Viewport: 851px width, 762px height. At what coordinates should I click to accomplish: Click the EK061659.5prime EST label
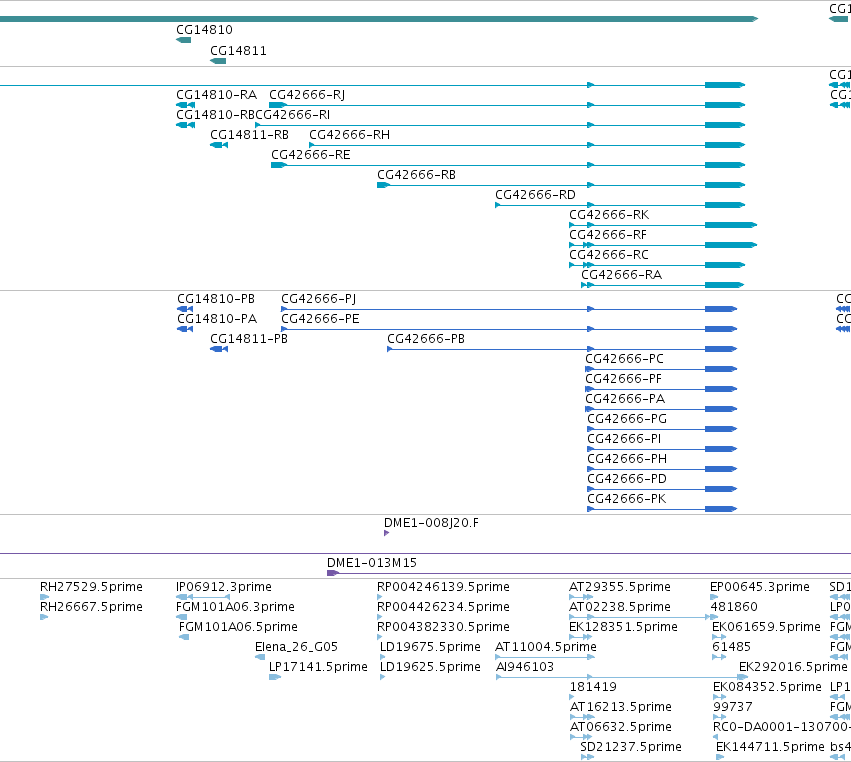tap(766, 627)
